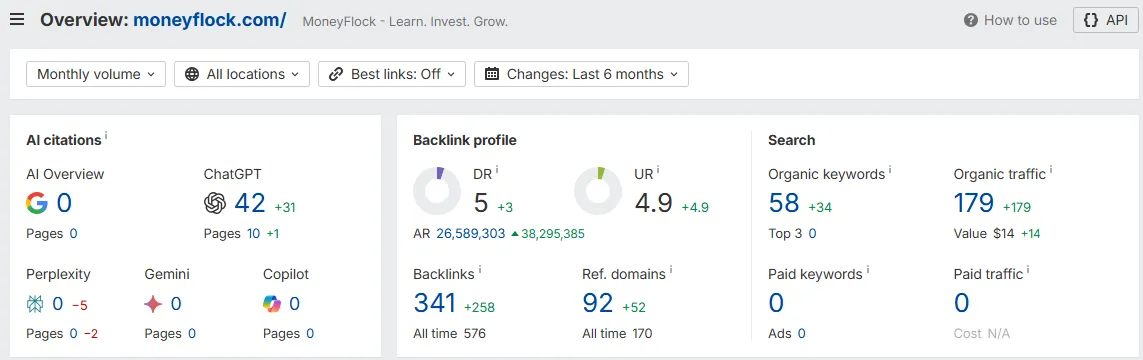The width and height of the screenshot is (1143, 360).
Task: Click the DR value 5
Action: click(480, 203)
